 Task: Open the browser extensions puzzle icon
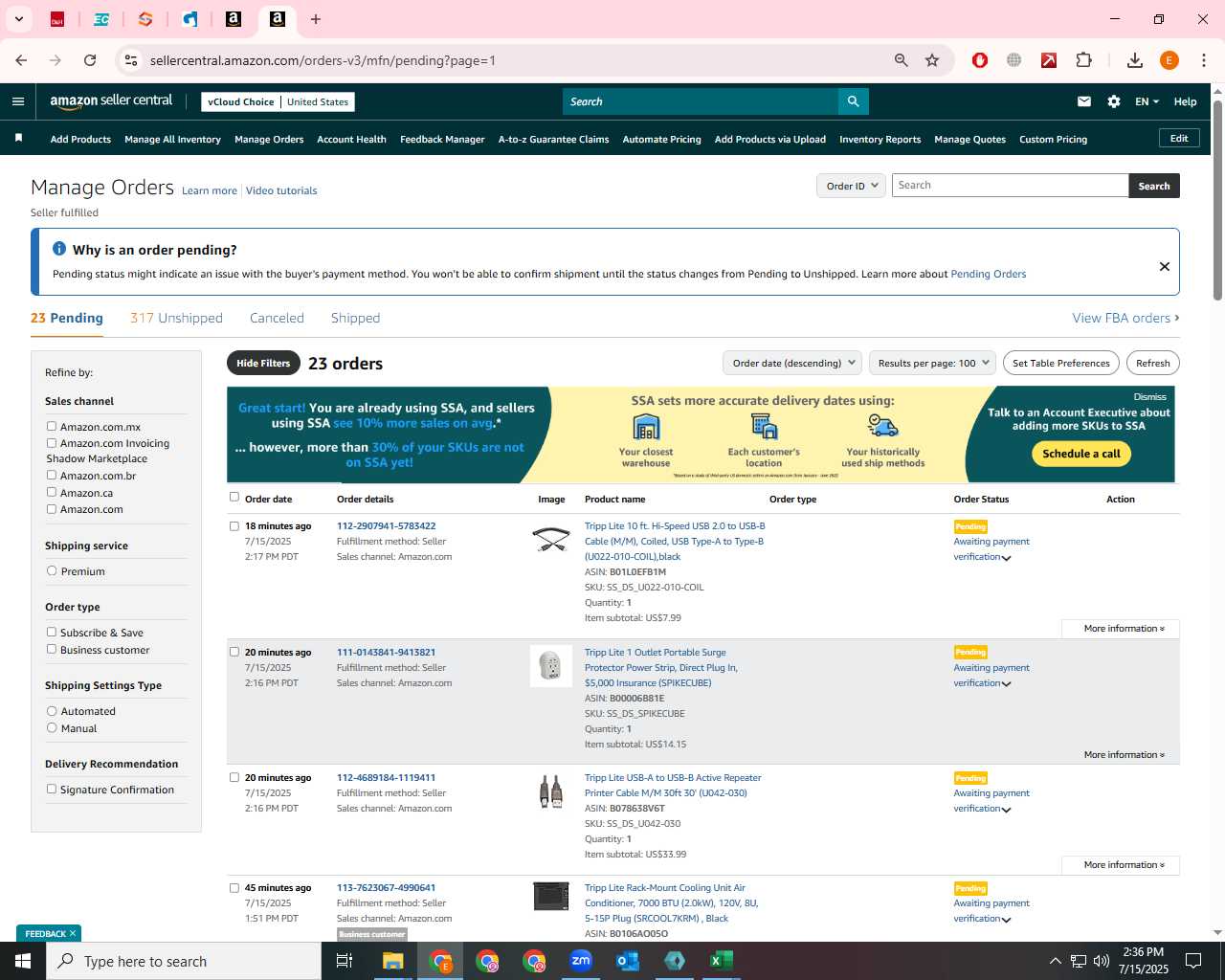pos(1084,60)
